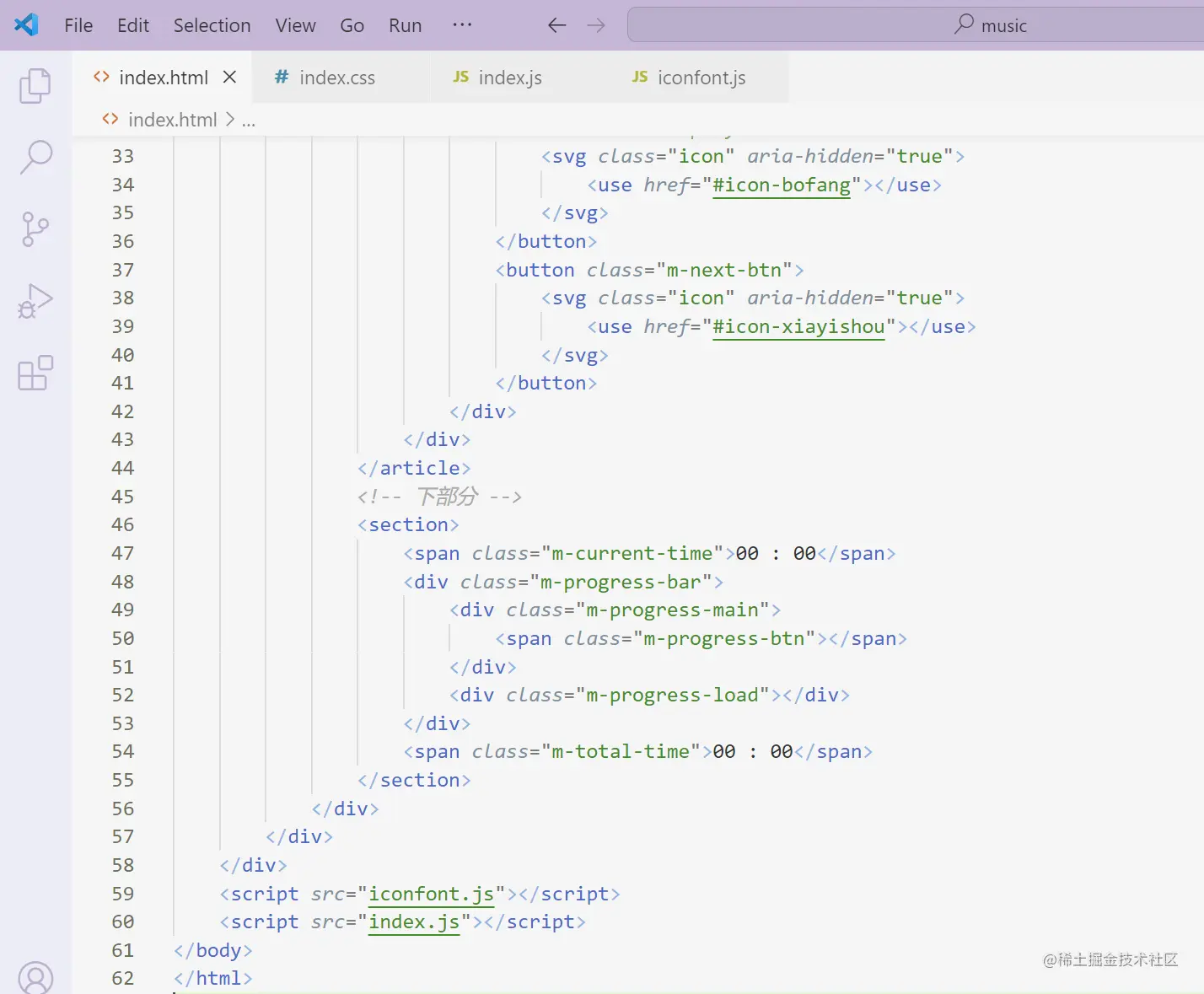This screenshot has height=994, width=1204.
Task: Follow the #icon-bofang href link
Action: coord(782,185)
